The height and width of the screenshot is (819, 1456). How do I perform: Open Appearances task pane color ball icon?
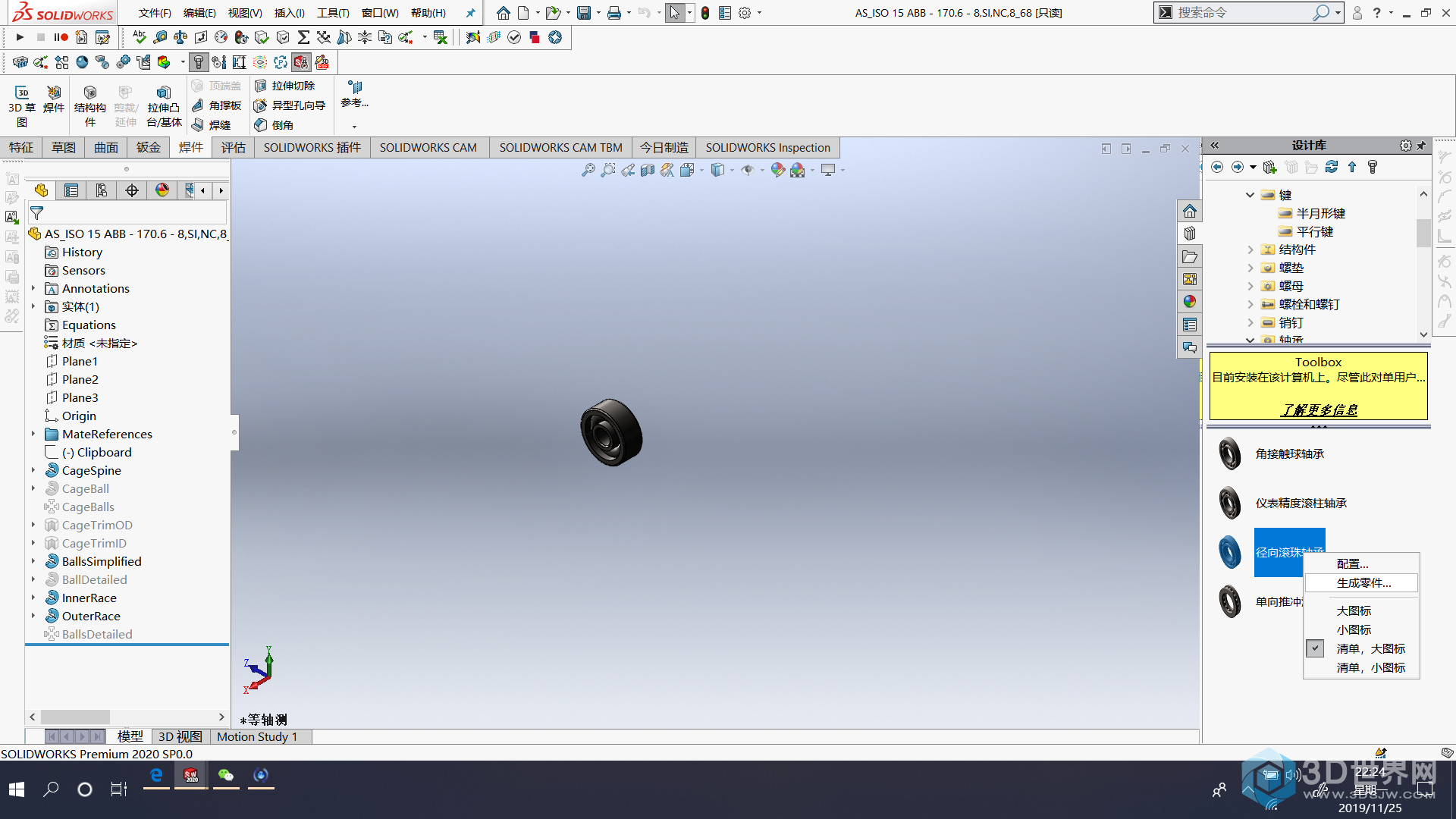pos(1189,302)
